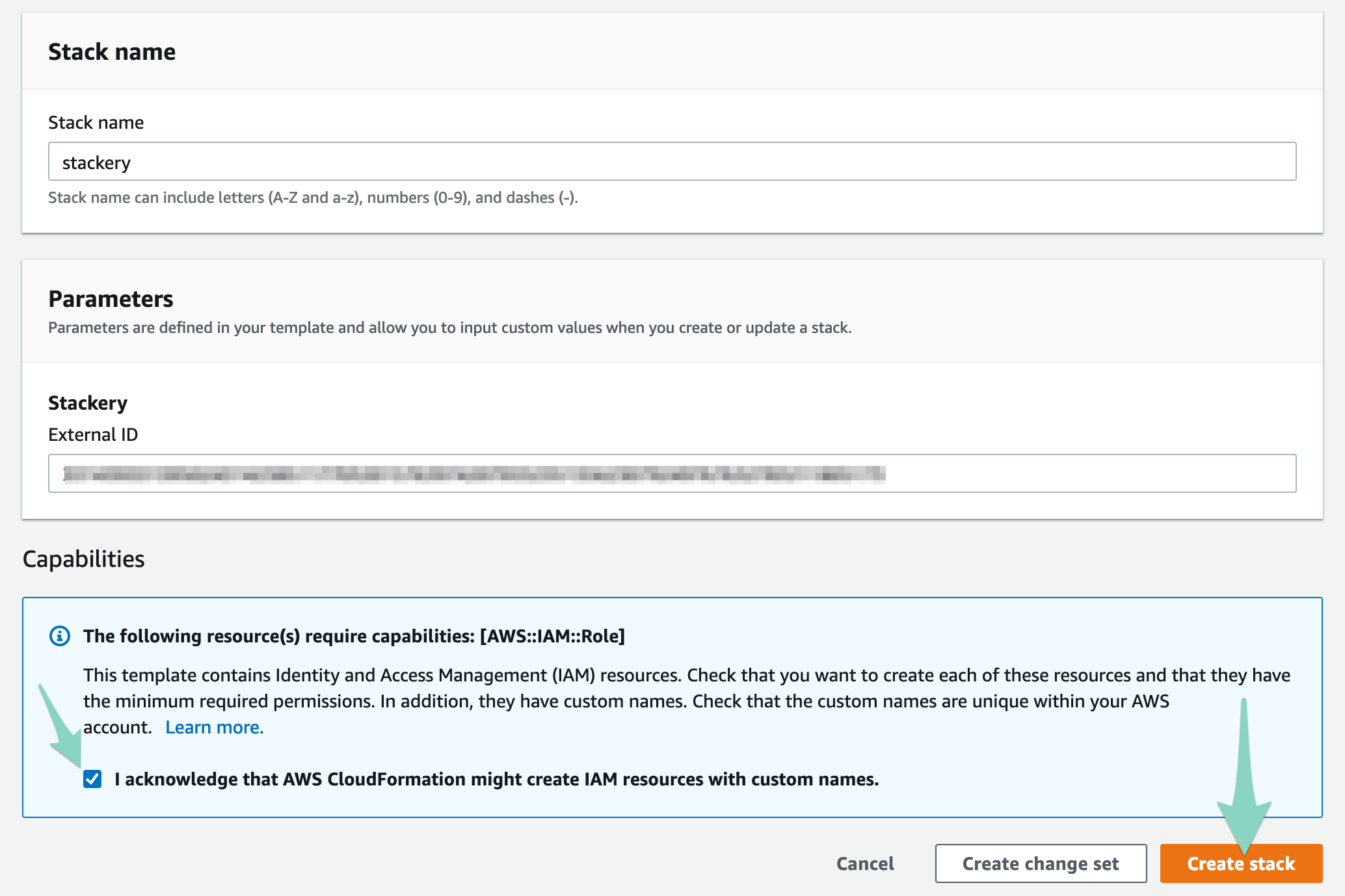Click the orange Create stack button
Image resolution: width=1345 pixels, height=896 pixels.
(x=1240, y=863)
